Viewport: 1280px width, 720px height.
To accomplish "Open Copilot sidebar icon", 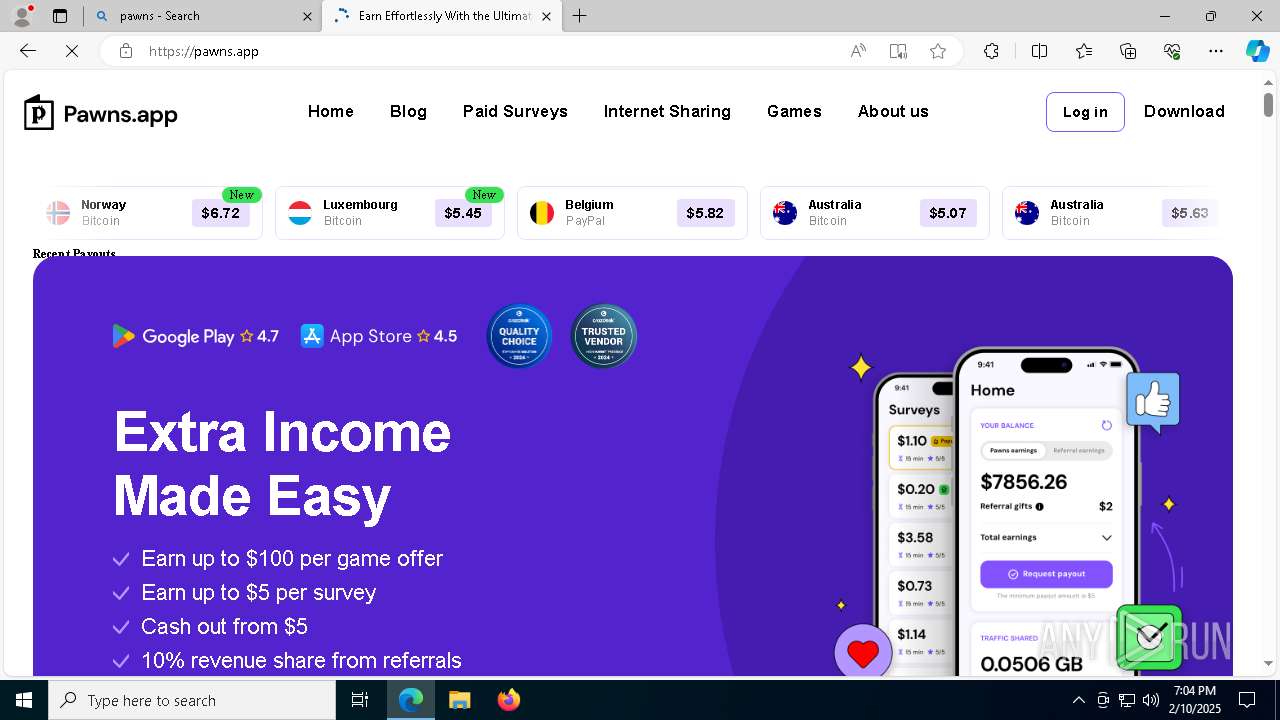I will [1257, 51].
